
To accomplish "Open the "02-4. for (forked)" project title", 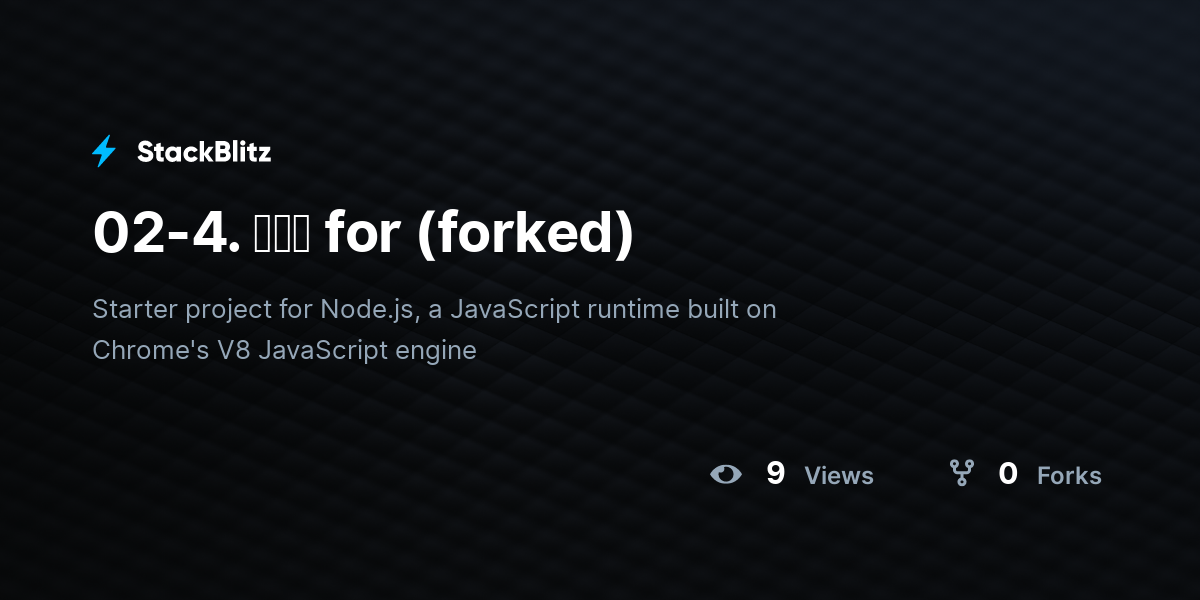I will click(x=363, y=232).
